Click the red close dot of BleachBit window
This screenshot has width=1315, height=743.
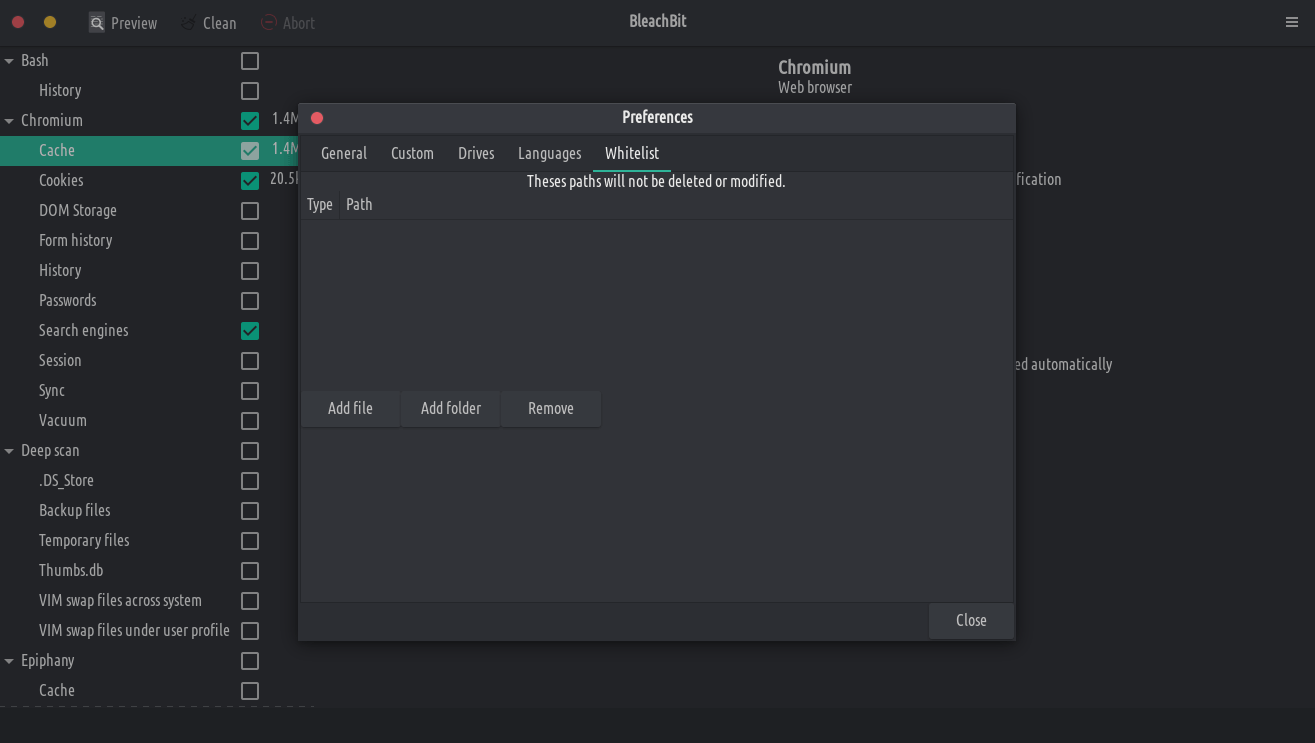18,22
